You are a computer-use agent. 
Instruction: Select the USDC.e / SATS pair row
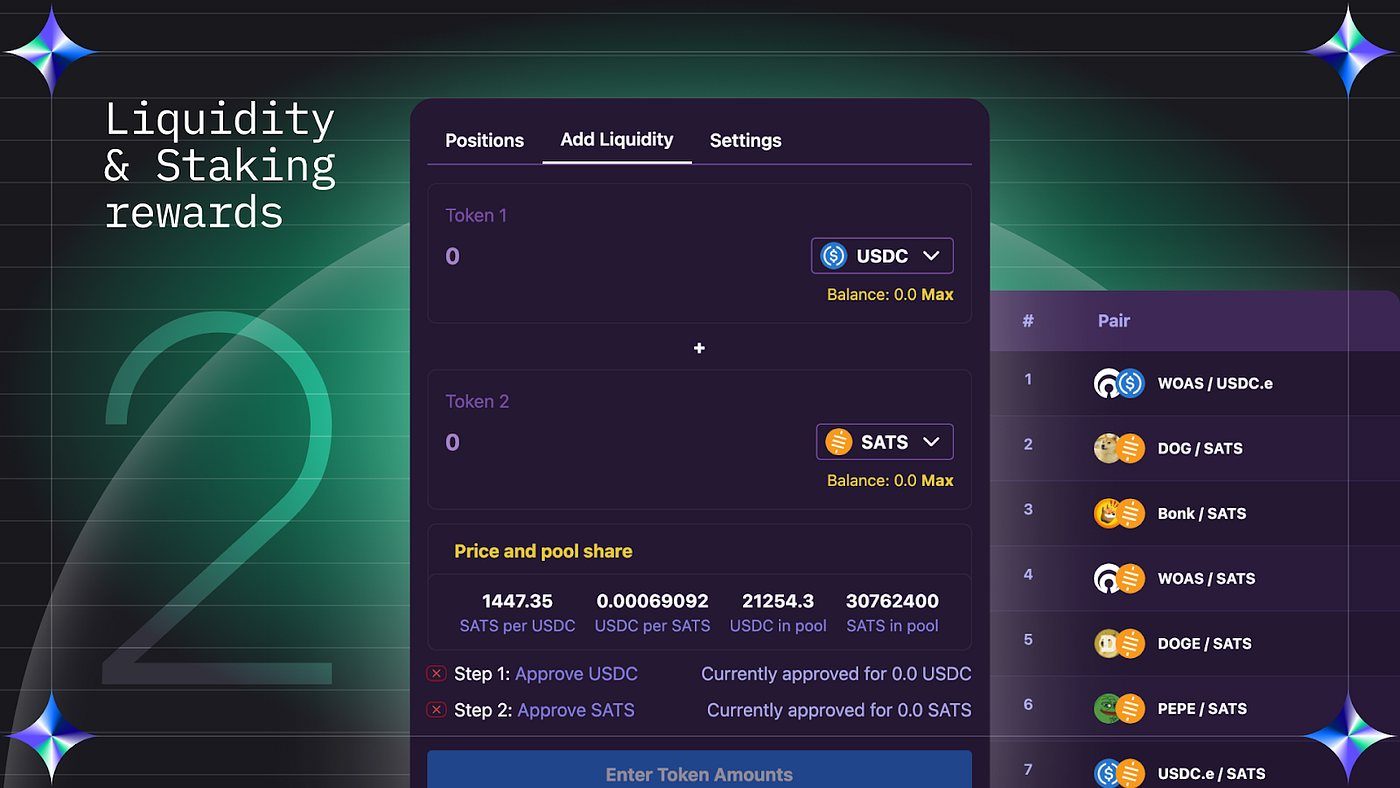click(1195, 765)
